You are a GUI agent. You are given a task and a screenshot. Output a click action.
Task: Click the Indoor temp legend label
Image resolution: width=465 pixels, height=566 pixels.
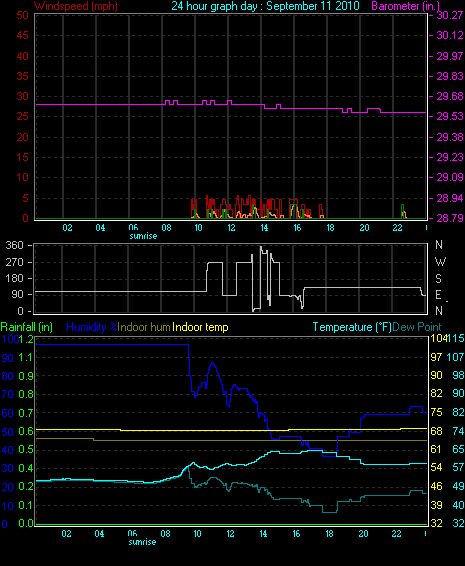pos(200,327)
